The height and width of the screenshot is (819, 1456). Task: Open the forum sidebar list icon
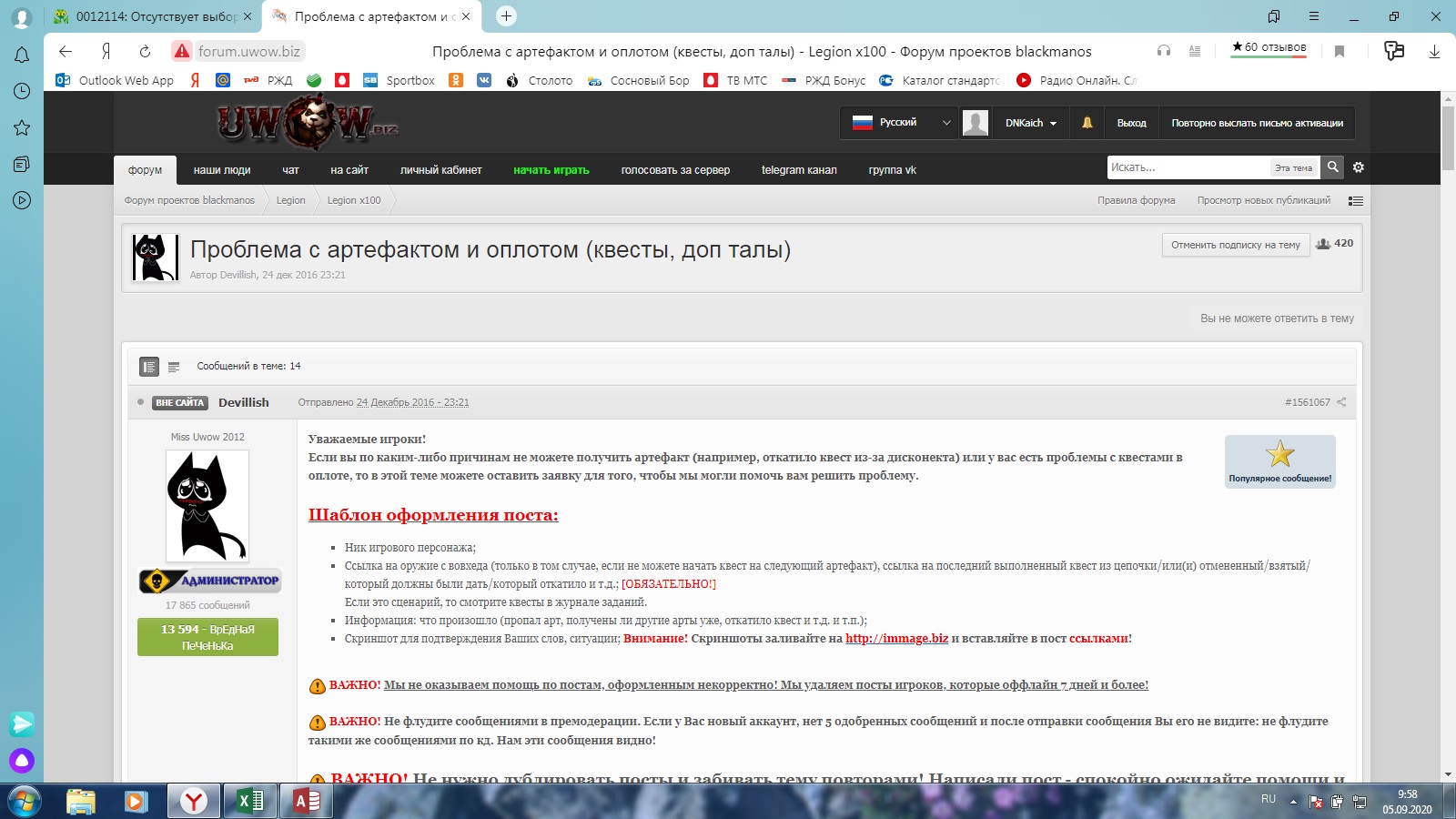(1356, 201)
